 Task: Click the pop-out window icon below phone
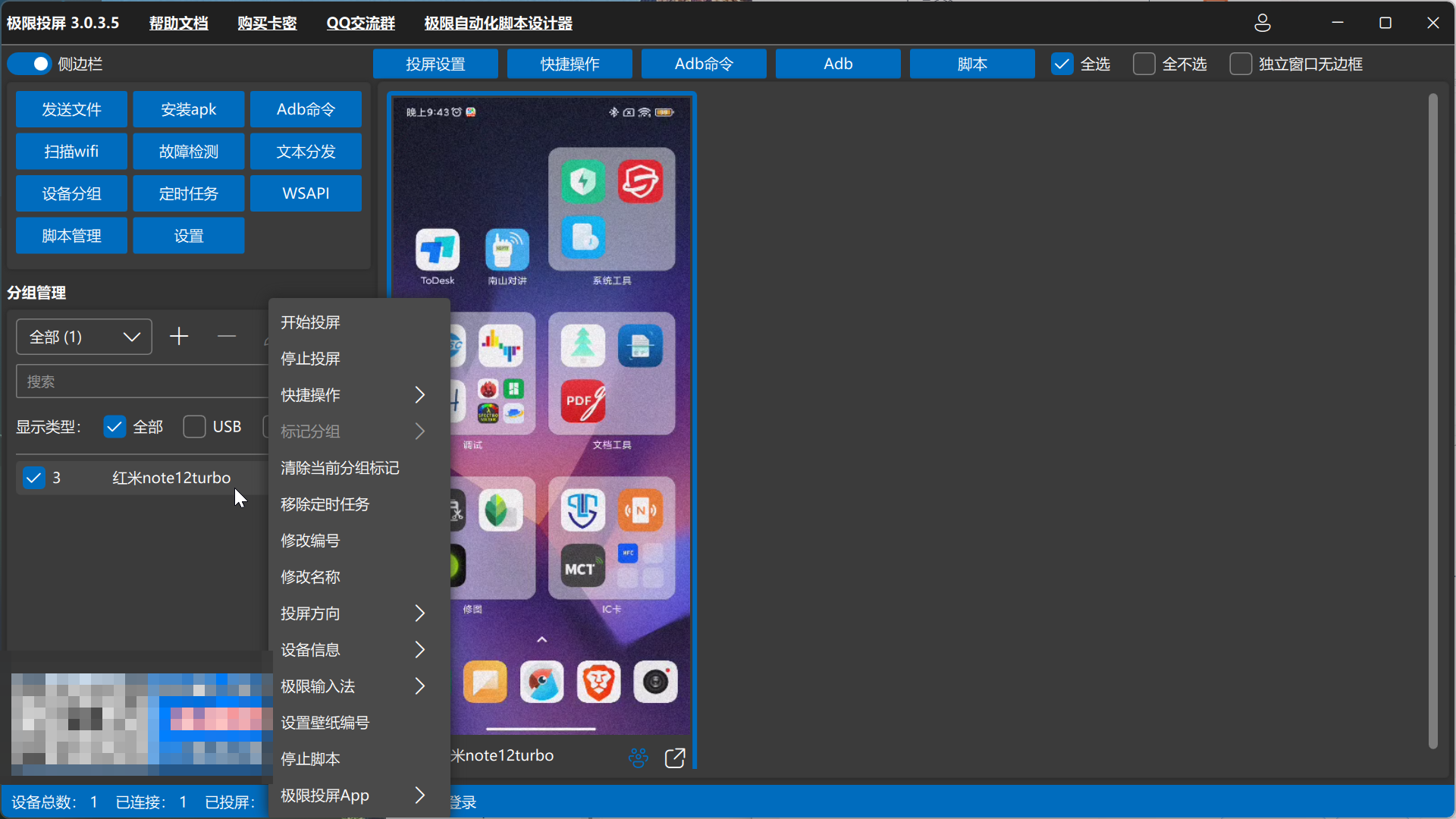coord(674,758)
